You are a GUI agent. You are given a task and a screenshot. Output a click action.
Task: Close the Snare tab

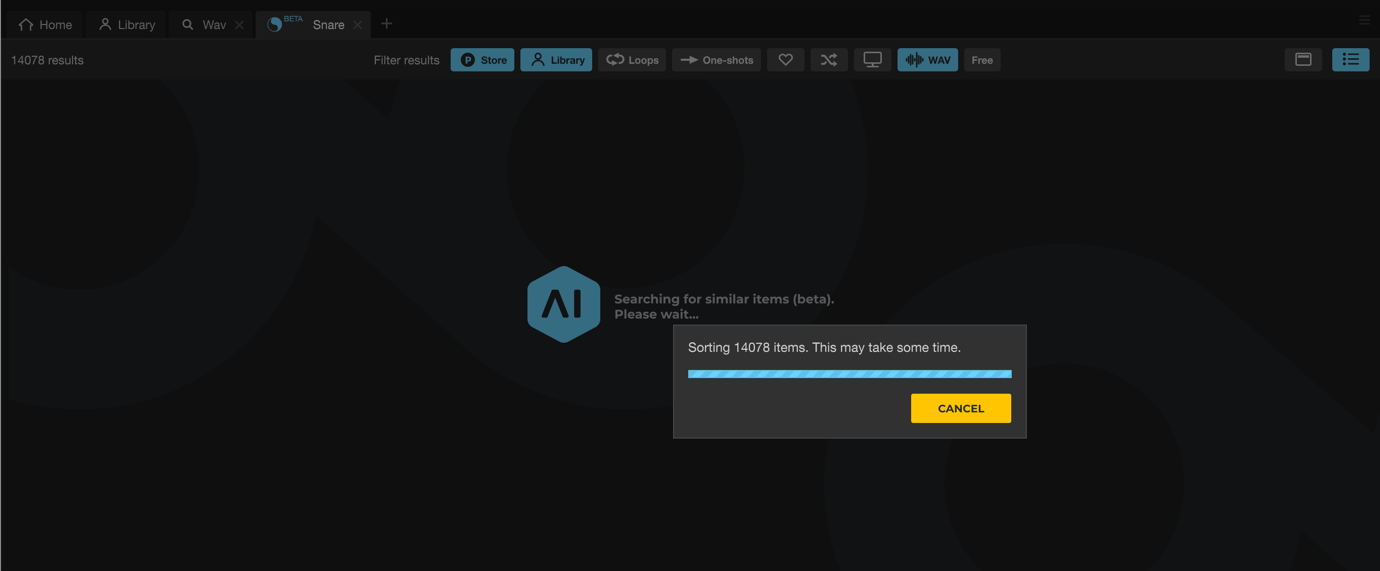tap(358, 25)
